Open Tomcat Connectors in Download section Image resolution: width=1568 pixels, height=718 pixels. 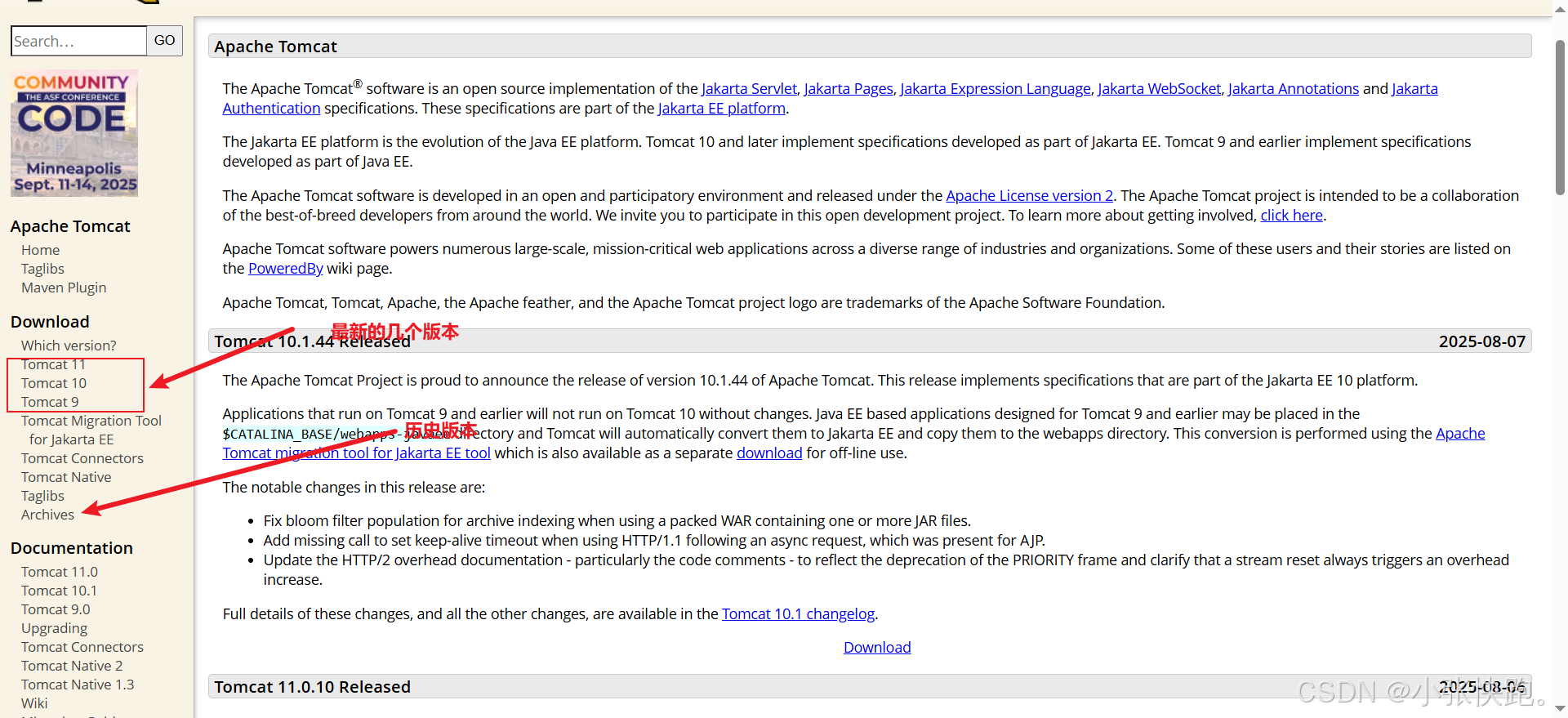(82, 458)
